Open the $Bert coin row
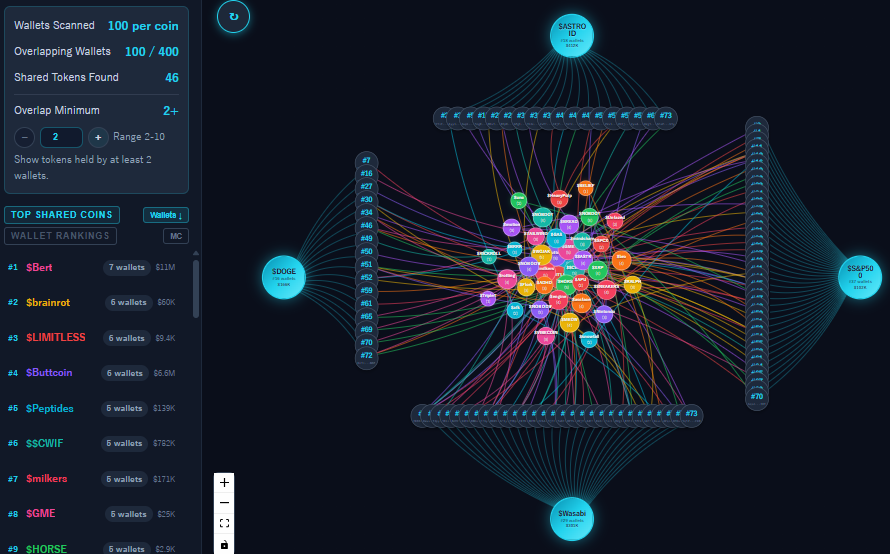This screenshot has width=890, height=554. pos(96,267)
